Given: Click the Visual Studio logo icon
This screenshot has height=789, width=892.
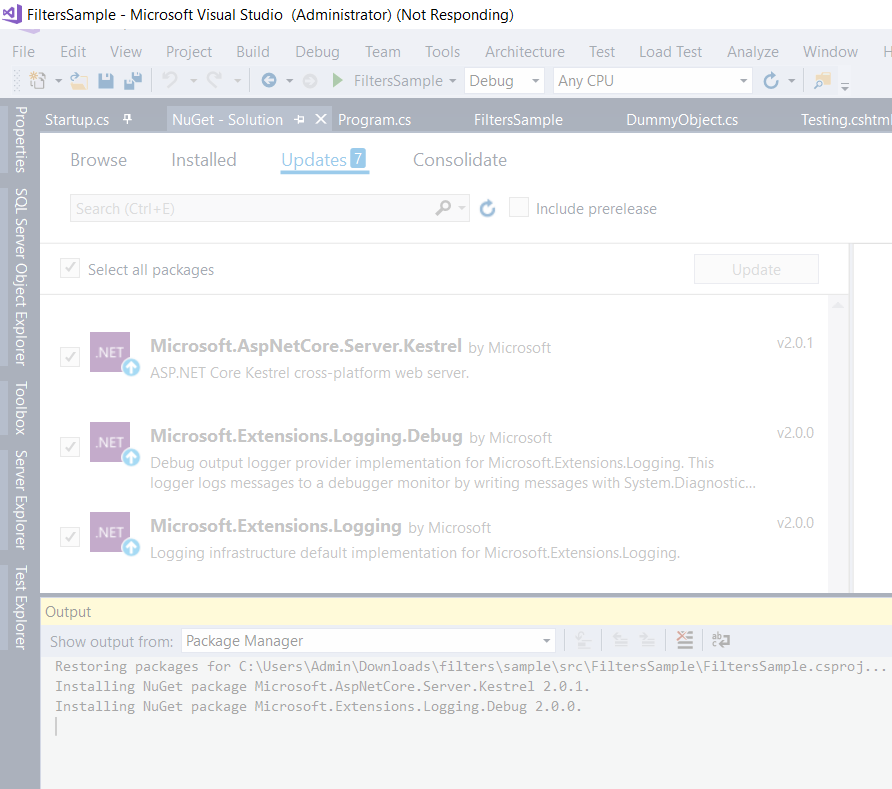Looking at the screenshot, I should pyautogui.click(x=13, y=14).
